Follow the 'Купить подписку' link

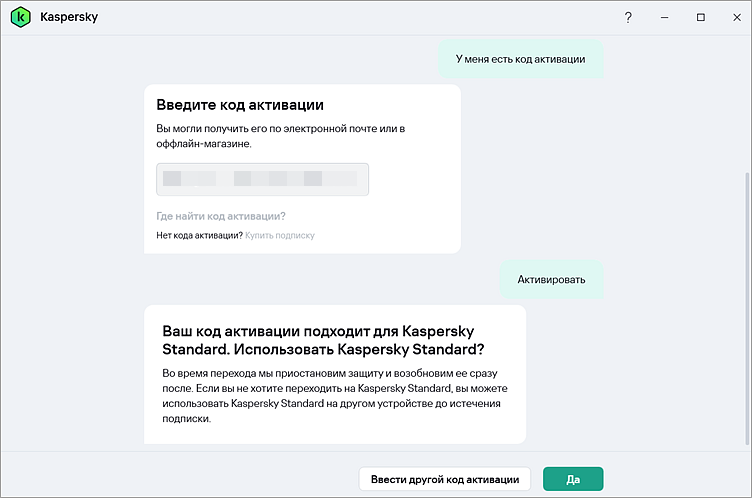click(280, 236)
